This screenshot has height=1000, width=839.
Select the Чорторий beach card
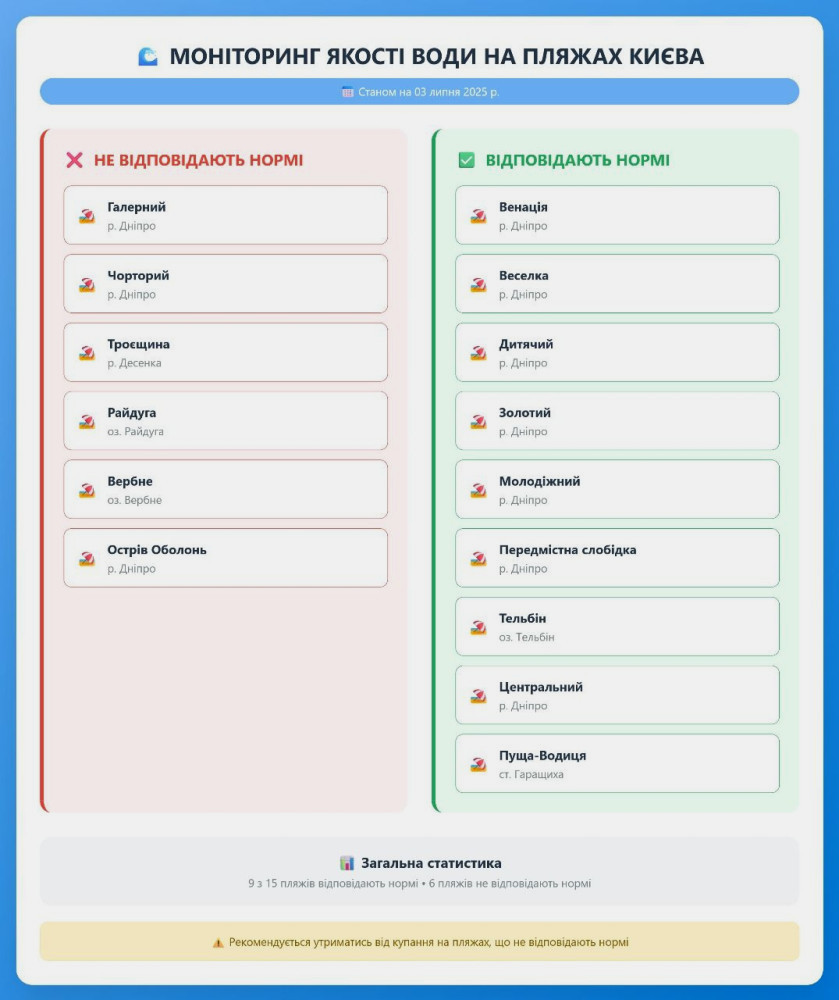(225, 284)
